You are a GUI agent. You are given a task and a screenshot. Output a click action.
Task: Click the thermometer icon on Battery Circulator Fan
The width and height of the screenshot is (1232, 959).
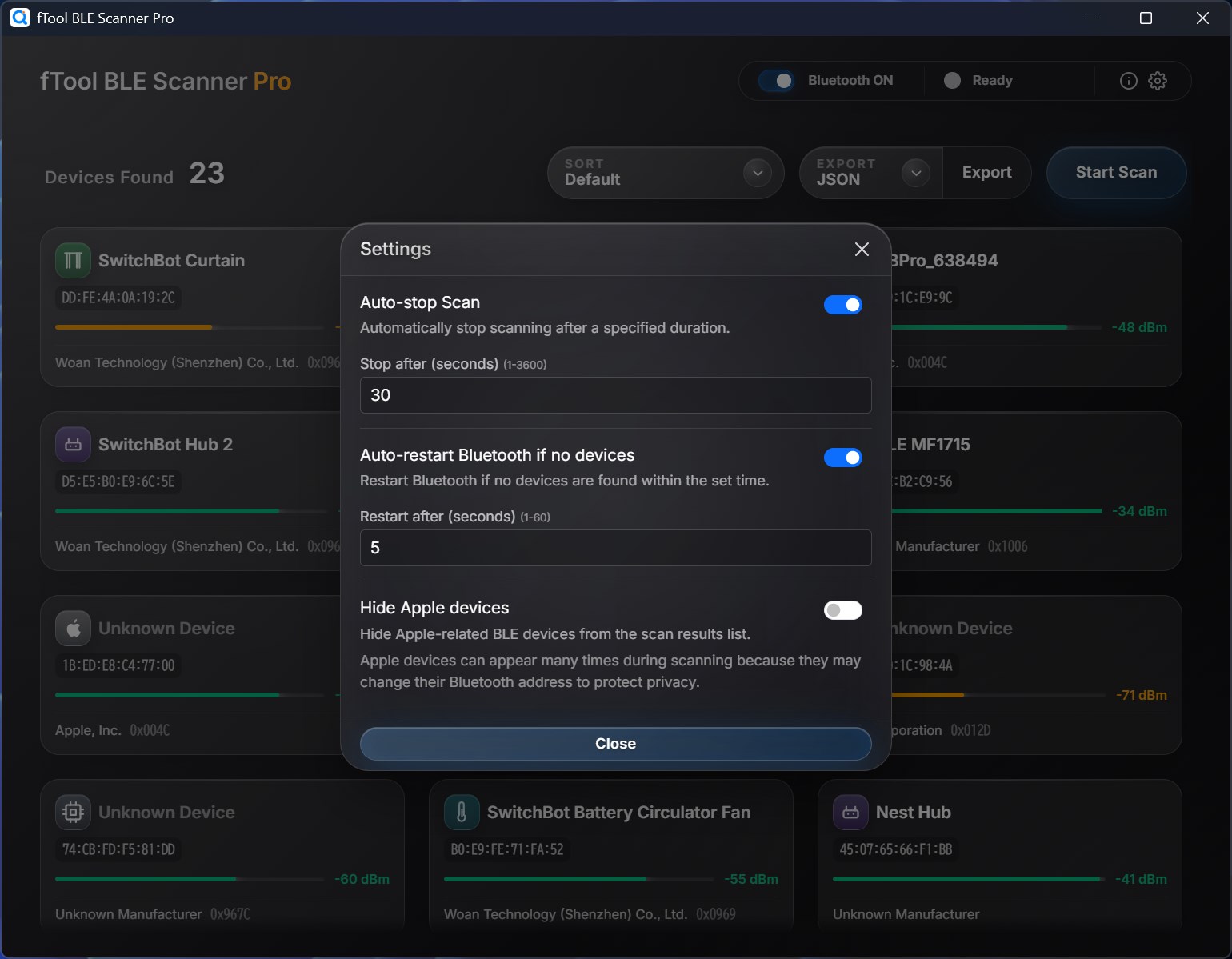(x=462, y=812)
